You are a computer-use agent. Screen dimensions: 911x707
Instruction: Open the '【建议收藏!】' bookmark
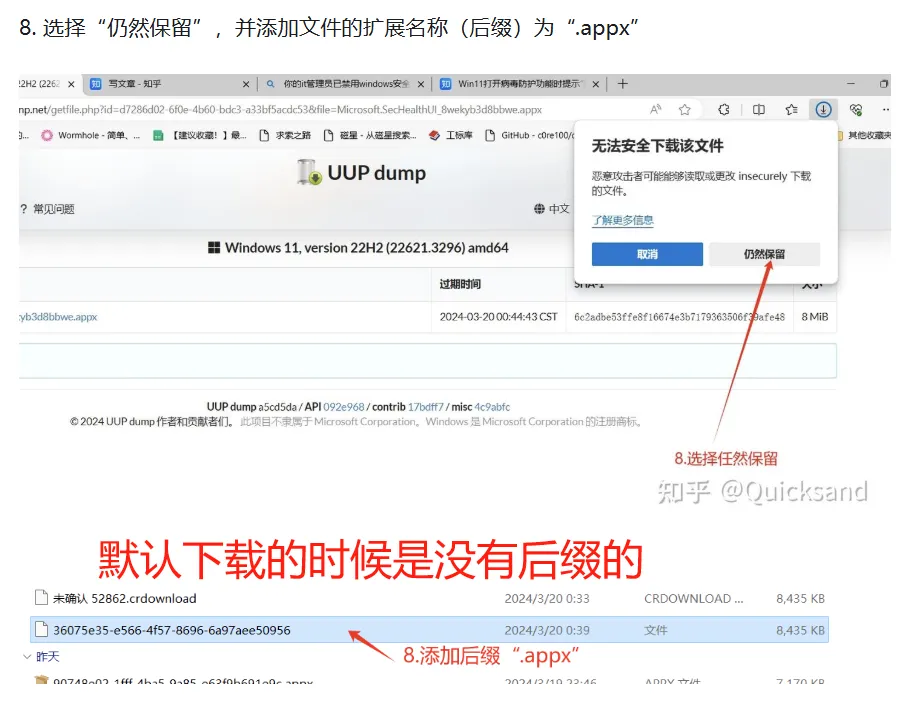click(199, 135)
